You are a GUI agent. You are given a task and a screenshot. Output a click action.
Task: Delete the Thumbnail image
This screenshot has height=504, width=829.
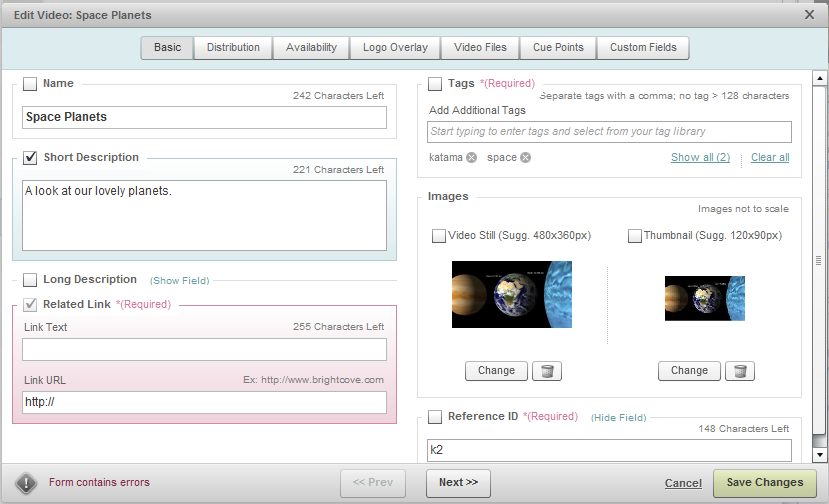[740, 371]
